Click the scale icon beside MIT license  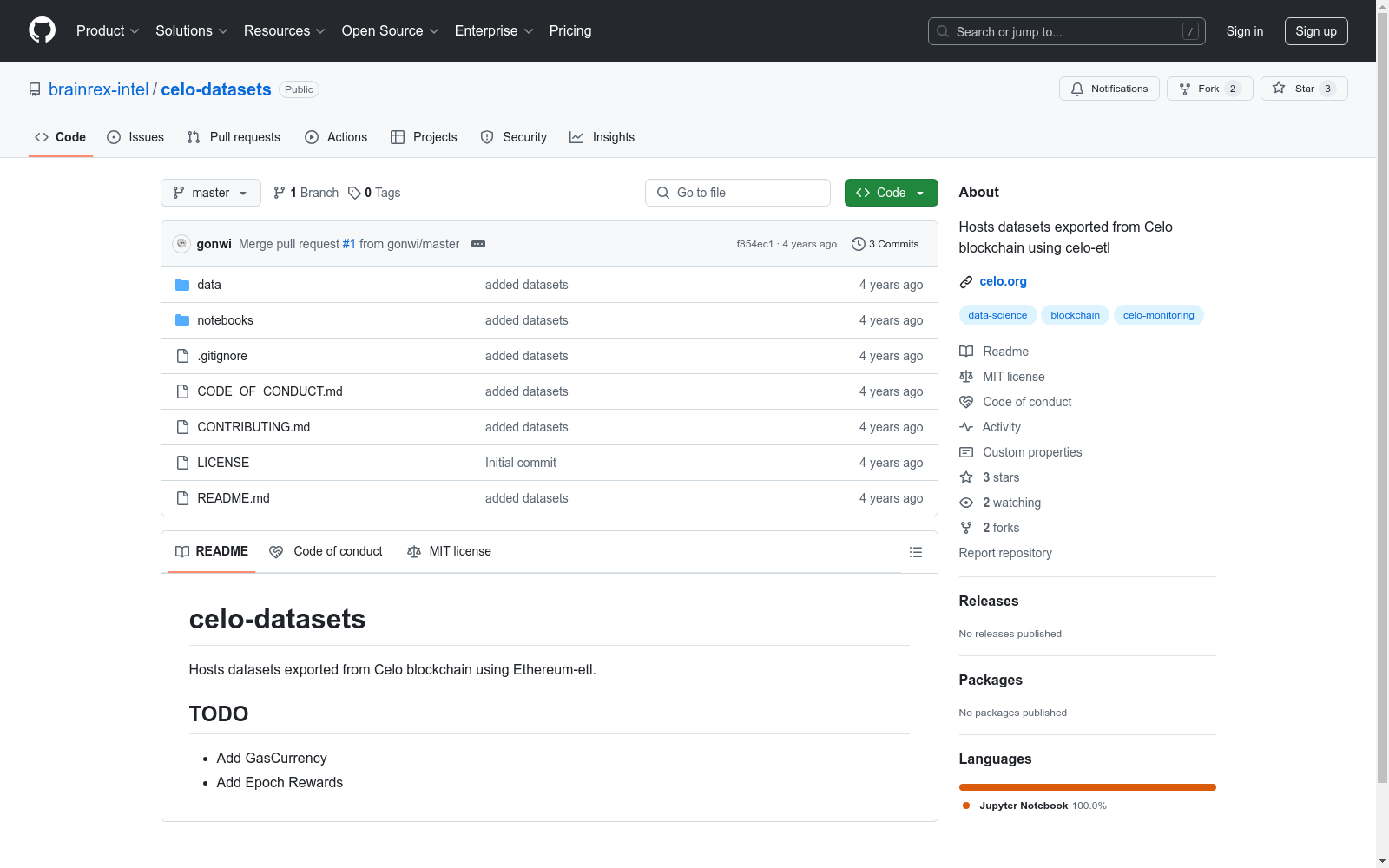coord(966,377)
